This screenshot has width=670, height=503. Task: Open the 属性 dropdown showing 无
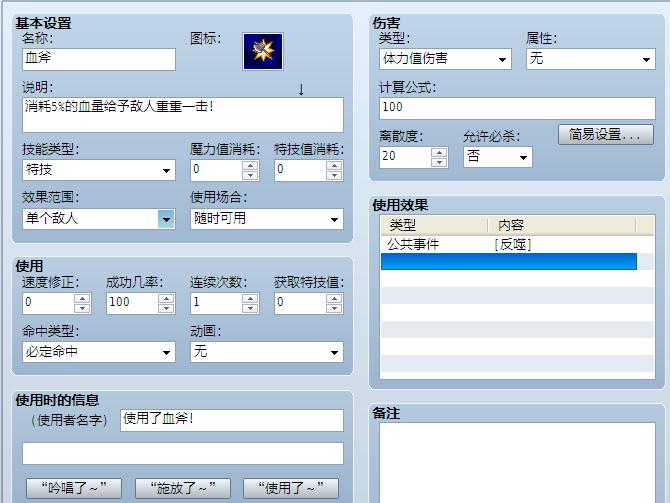591,59
